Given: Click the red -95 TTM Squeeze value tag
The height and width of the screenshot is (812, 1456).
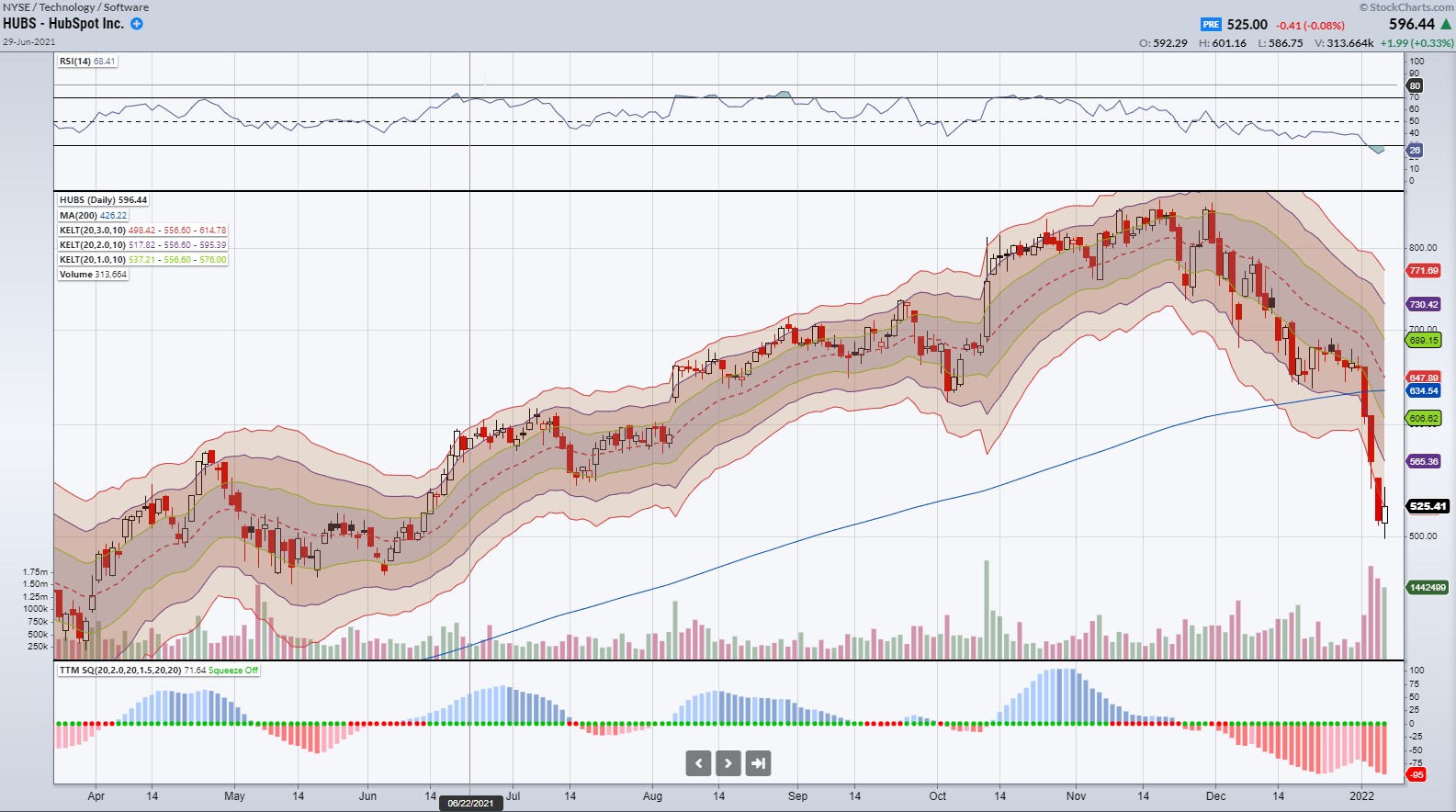Looking at the screenshot, I should [1416, 775].
